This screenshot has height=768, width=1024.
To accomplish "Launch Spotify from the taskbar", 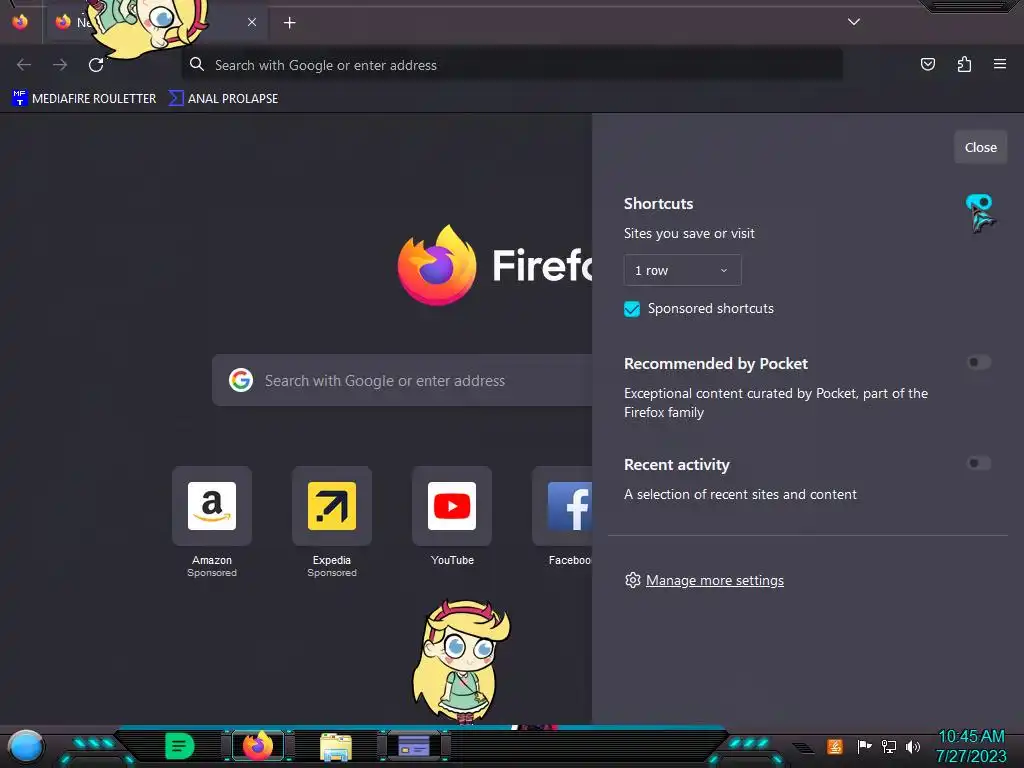I will pyautogui.click(x=180, y=746).
